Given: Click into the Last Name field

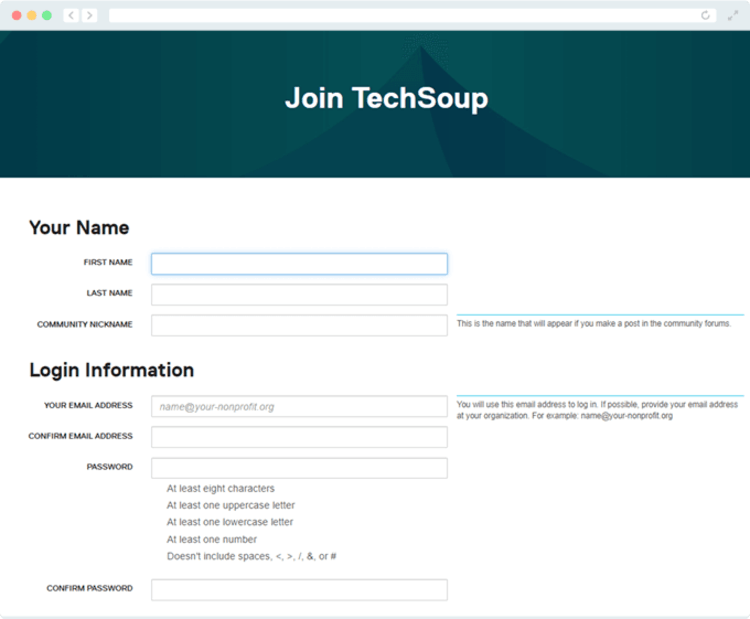Looking at the screenshot, I should [x=299, y=295].
